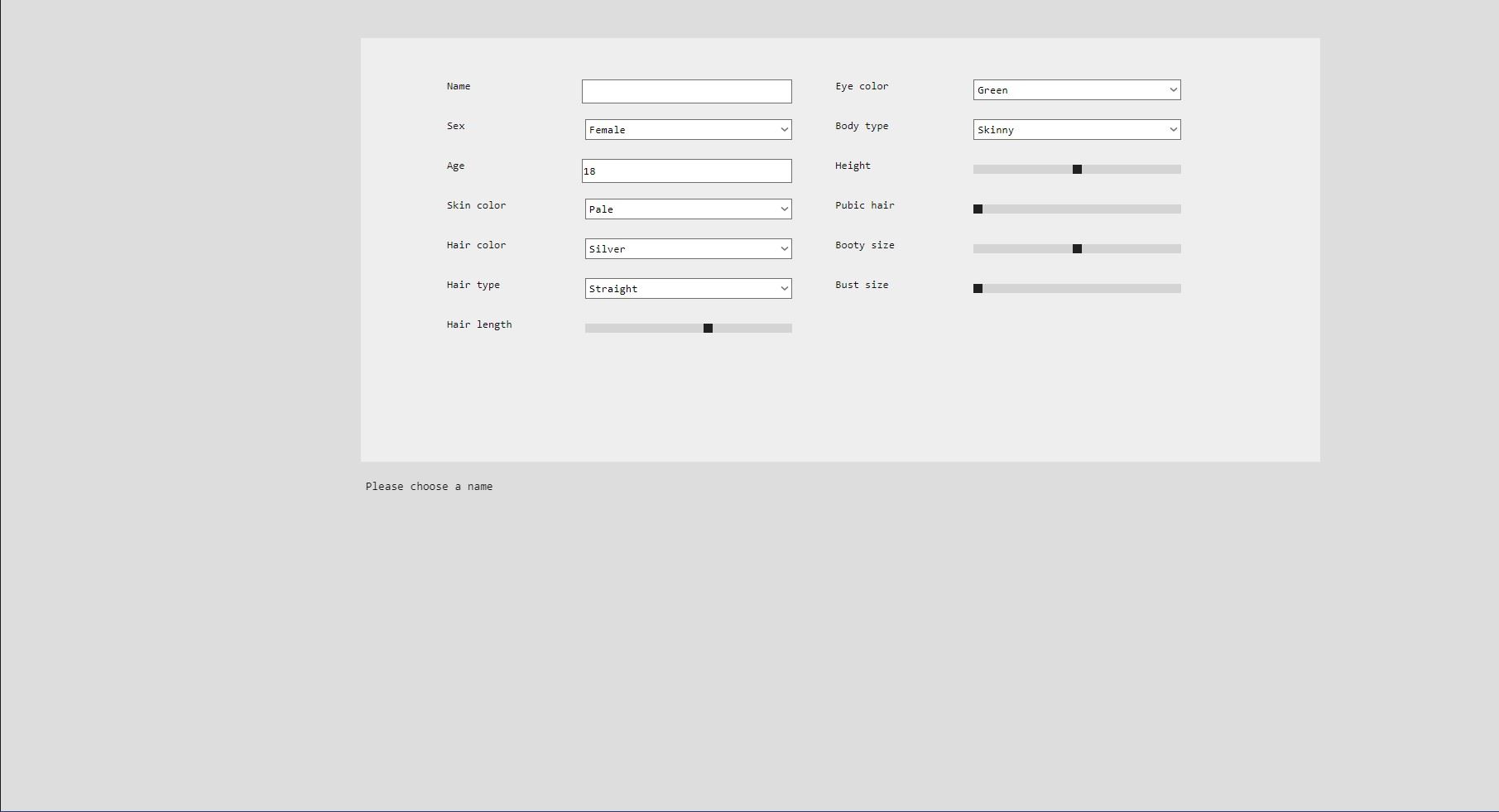1499x812 pixels.
Task: Adjust the Booty size slider handle
Action: (1076, 248)
